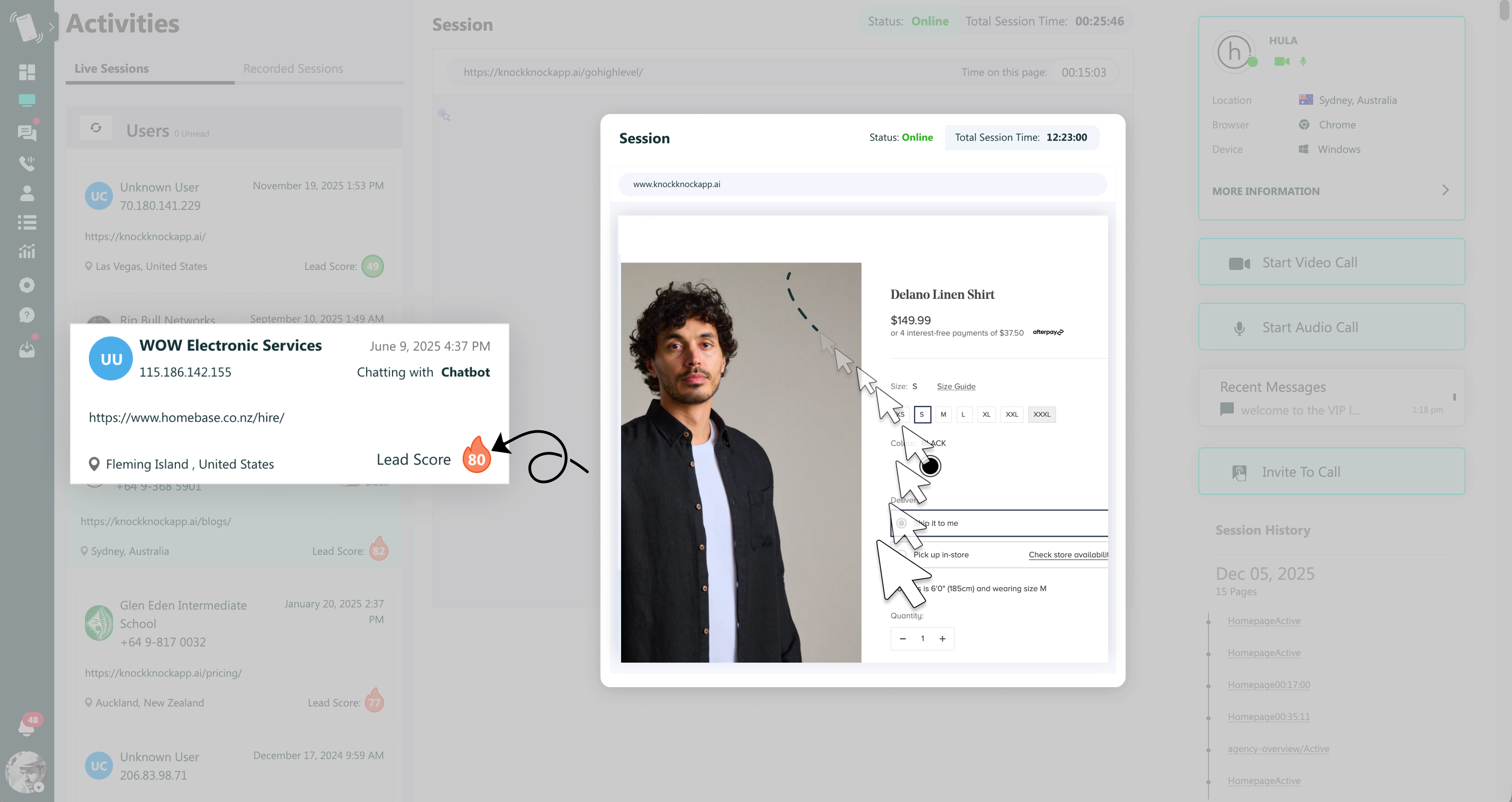Select the black colour swatch
This screenshot has width=1512, height=802.
pyautogui.click(x=930, y=467)
